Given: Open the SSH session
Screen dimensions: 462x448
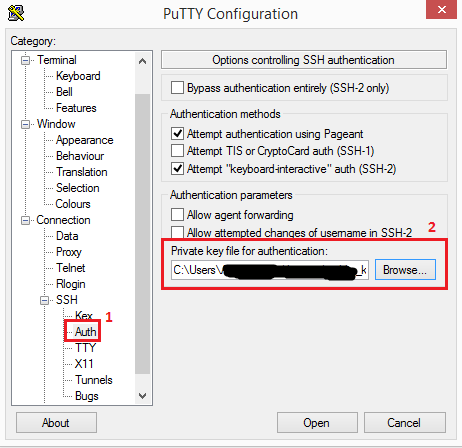Looking at the screenshot, I should click(x=317, y=423).
